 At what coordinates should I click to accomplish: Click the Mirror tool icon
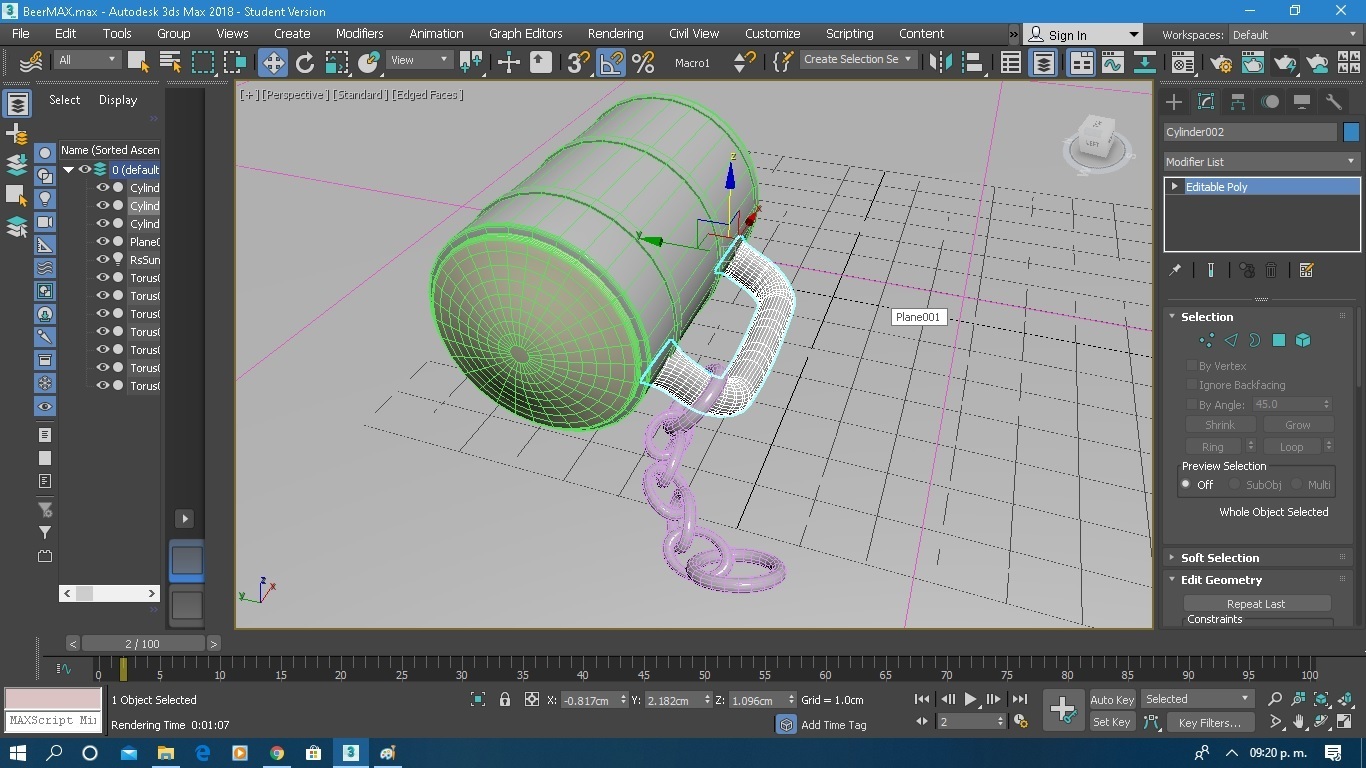[x=940, y=63]
